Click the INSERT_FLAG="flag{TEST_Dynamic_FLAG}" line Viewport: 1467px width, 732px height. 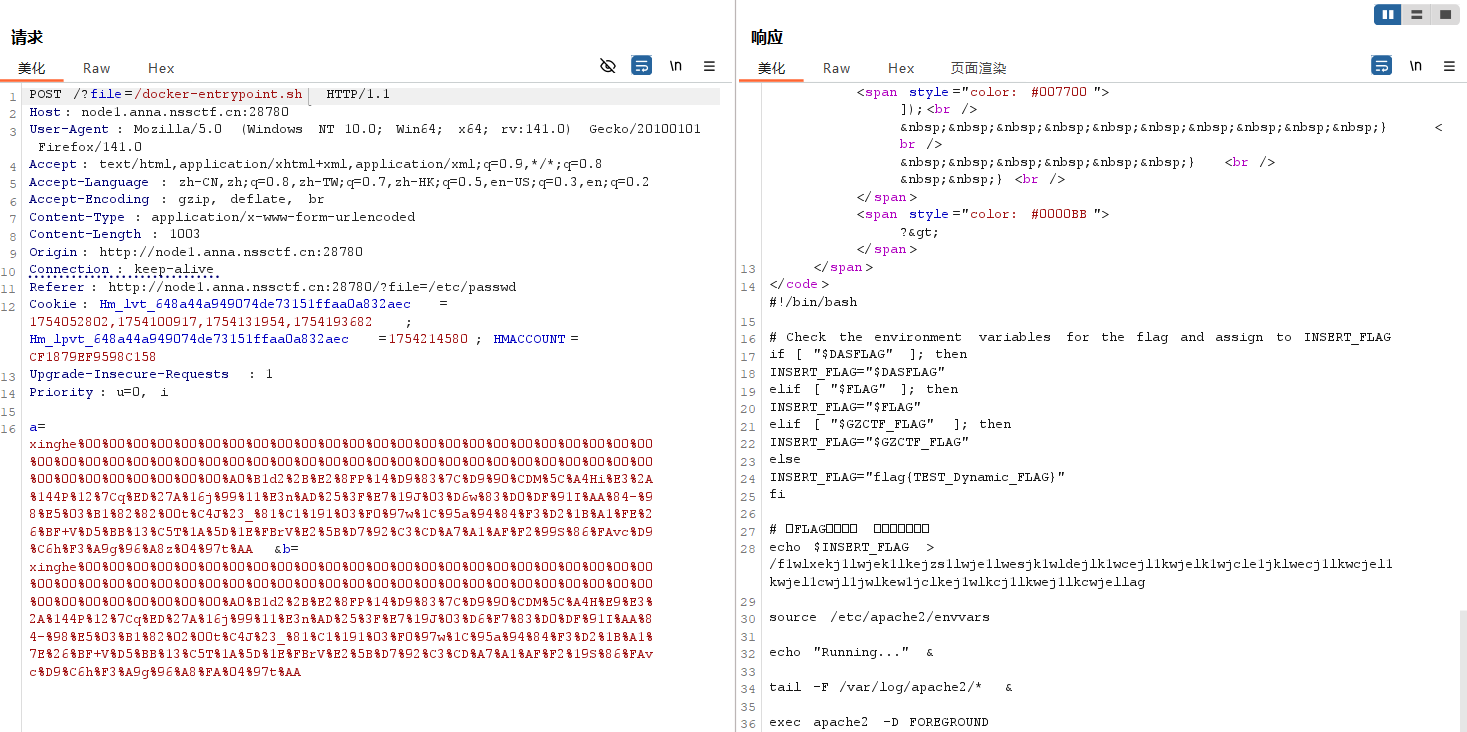click(917, 477)
